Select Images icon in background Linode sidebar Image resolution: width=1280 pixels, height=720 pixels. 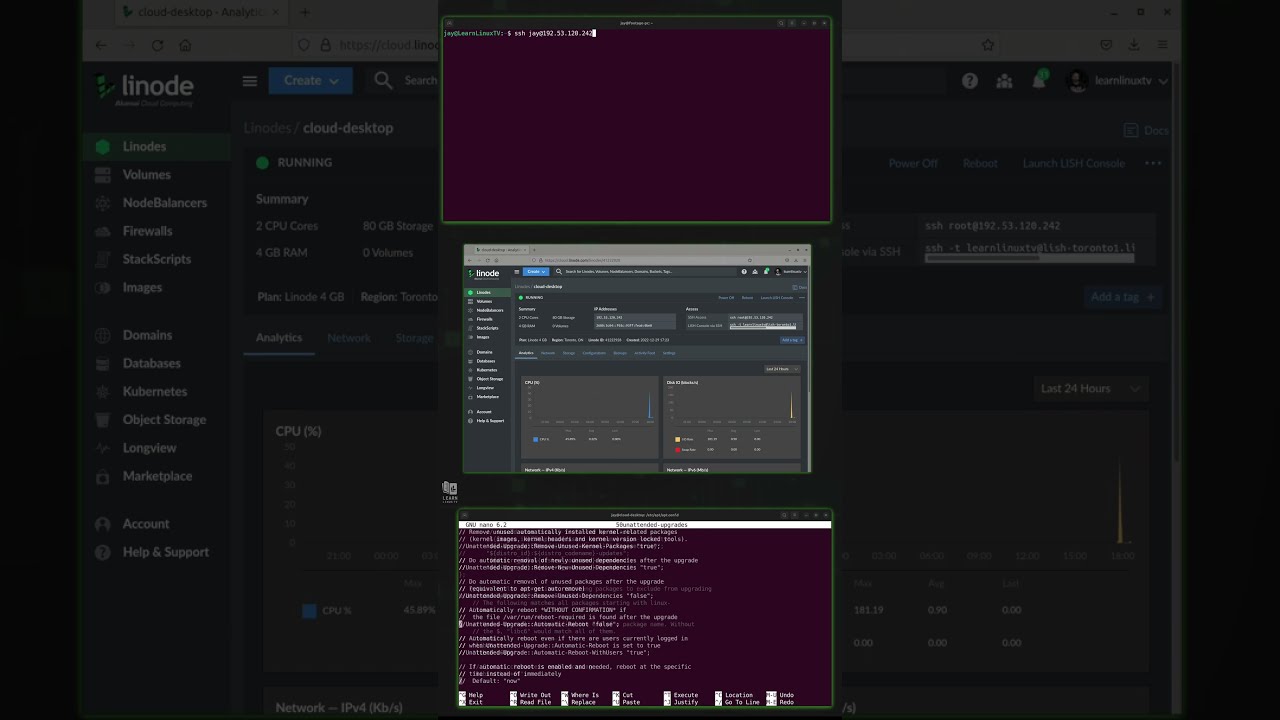pyautogui.click(x=102, y=287)
